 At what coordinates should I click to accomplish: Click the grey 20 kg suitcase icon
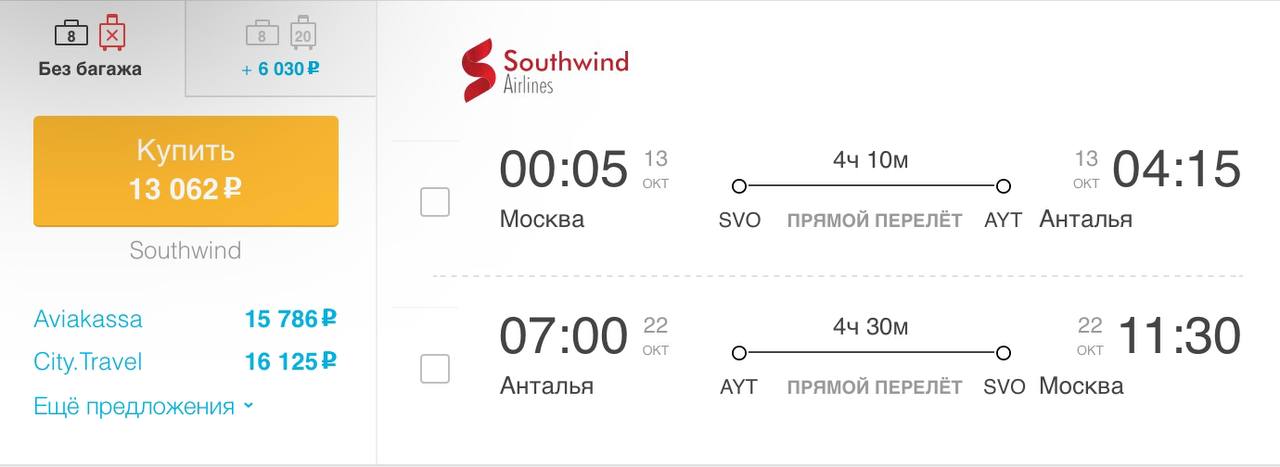point(303,35)
